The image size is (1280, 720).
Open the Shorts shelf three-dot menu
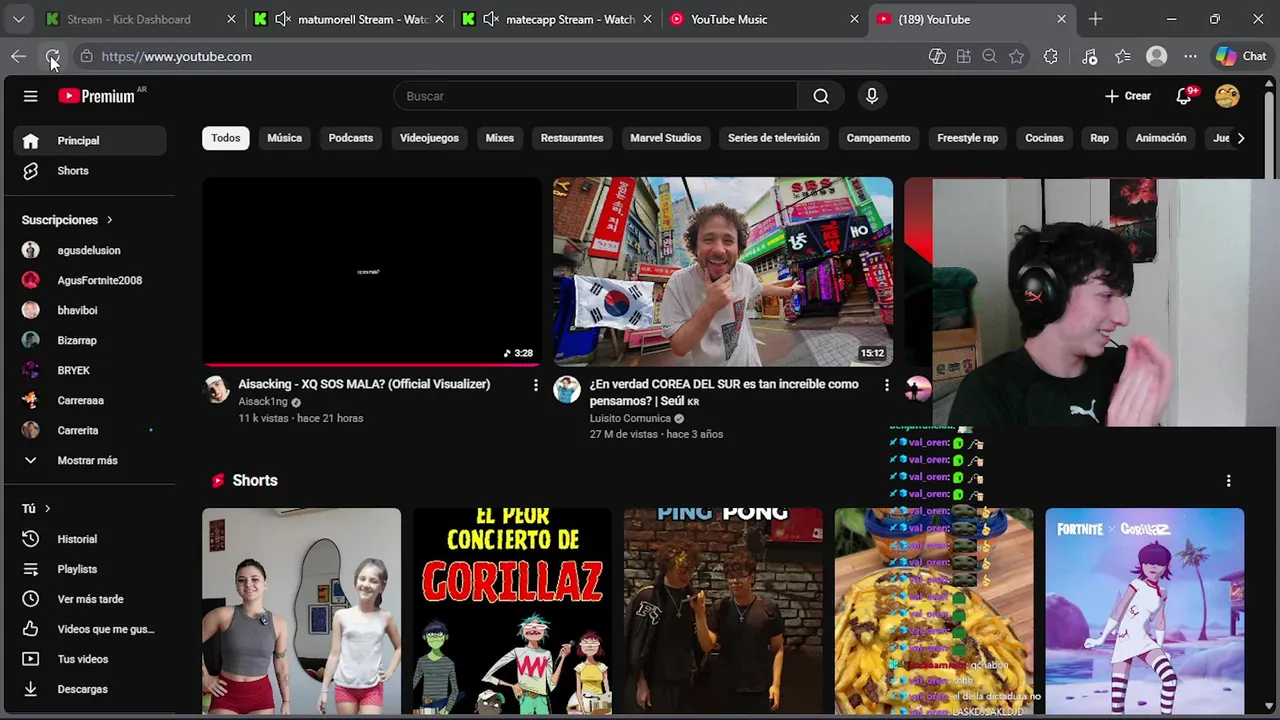pyautogui.click(x=1229, y=481)
